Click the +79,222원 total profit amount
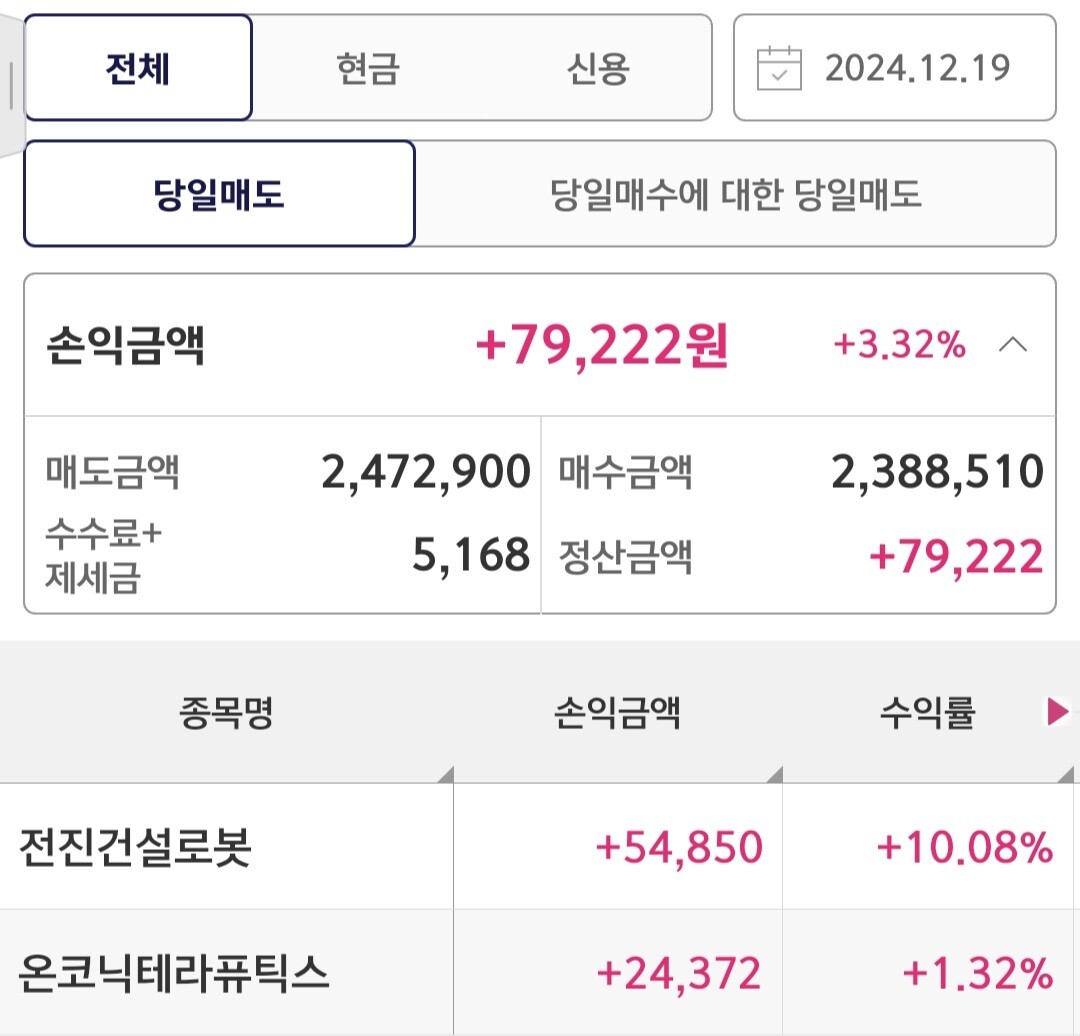 [x=602, y=346]
